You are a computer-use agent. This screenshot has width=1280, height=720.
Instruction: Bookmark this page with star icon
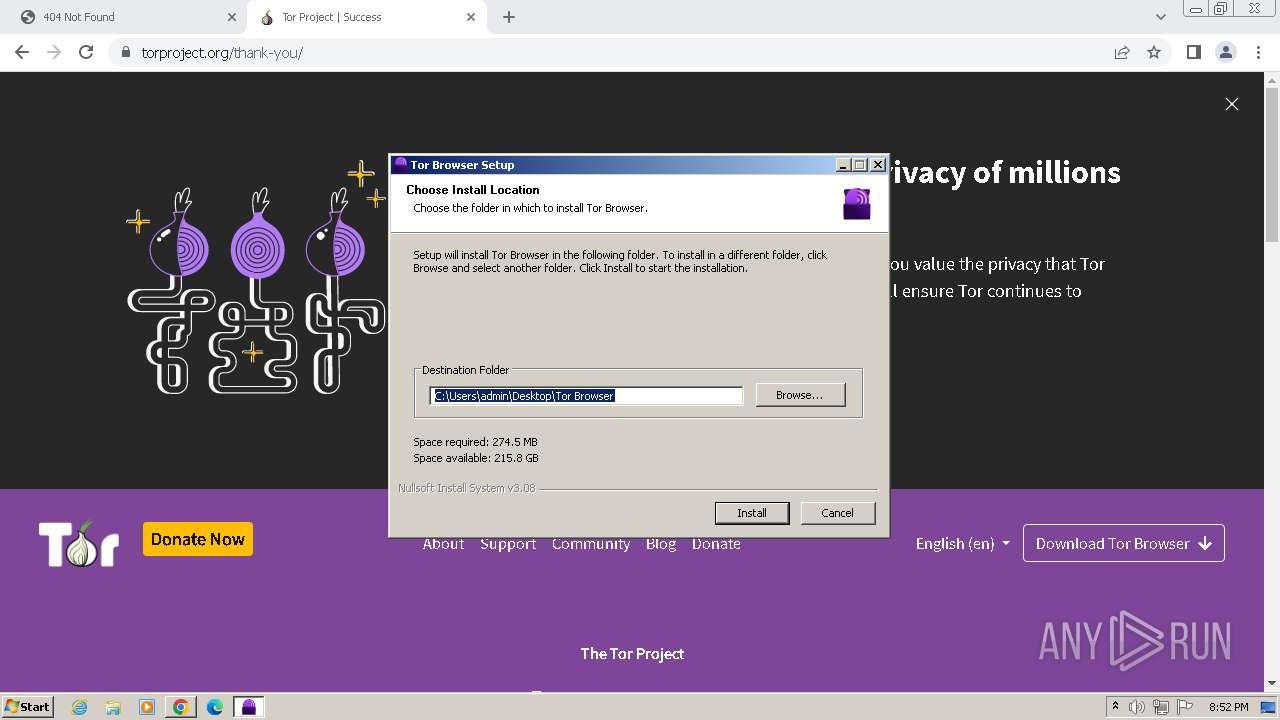(1154, 52)
